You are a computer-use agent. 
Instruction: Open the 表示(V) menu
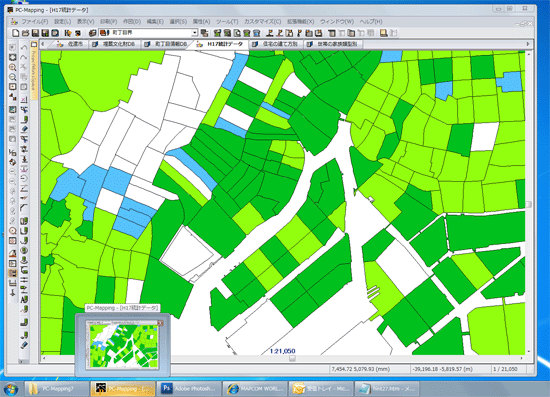click(86, 22)
